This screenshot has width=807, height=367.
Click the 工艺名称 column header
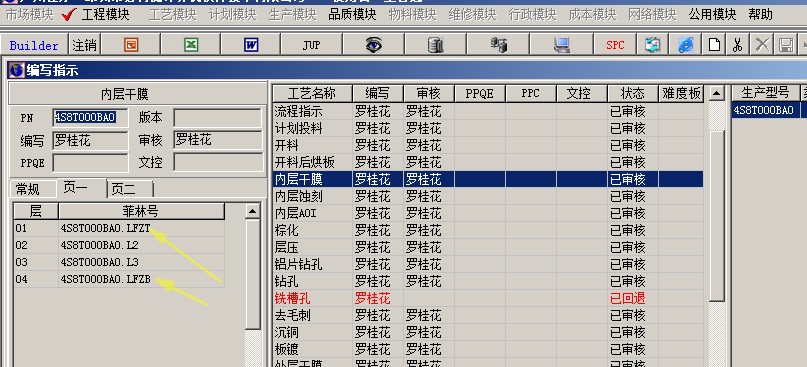pyautogui.click(x=312, y=94)
